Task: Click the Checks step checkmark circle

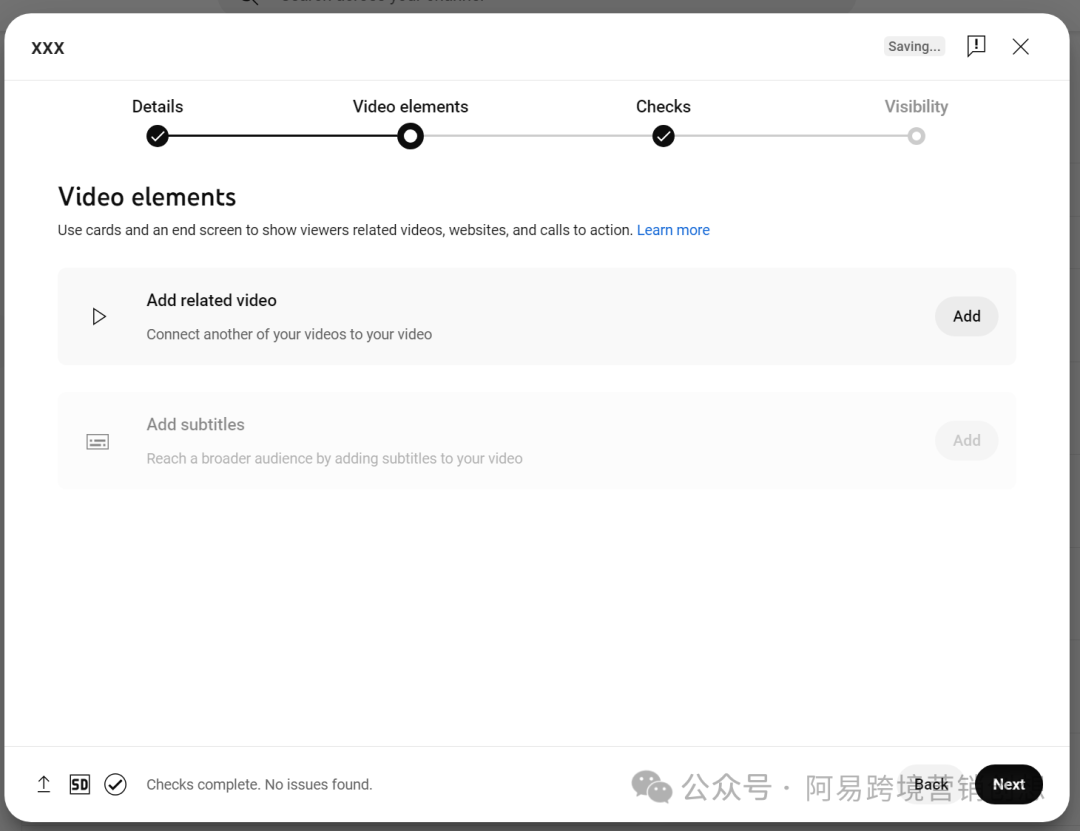Action: click(x=663, y=136)
